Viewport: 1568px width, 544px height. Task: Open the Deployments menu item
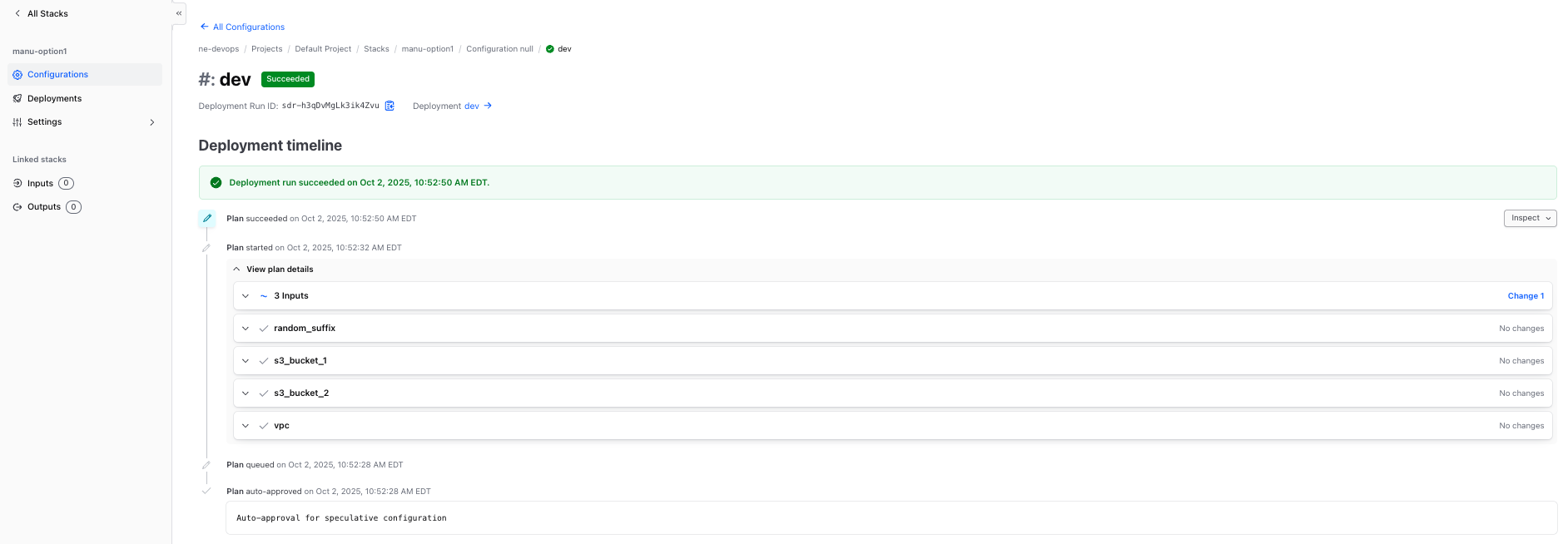55,98
